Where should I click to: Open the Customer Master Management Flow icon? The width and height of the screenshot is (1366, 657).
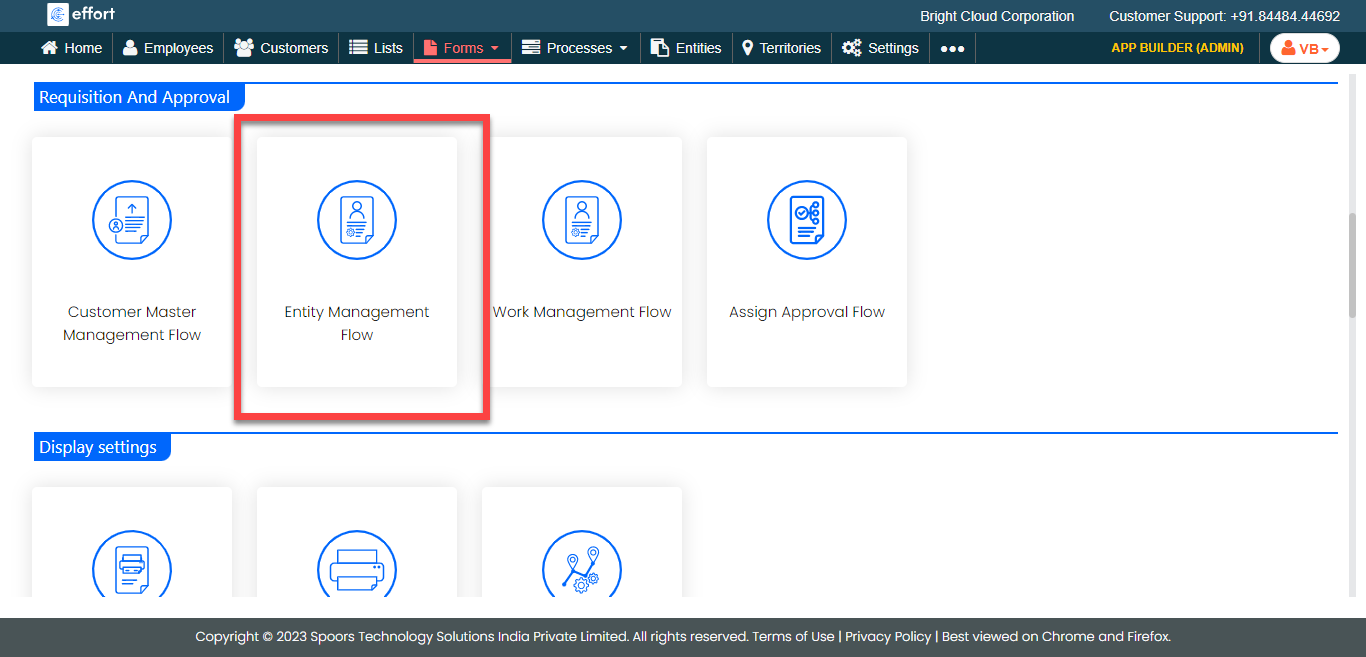click(132, 220)
